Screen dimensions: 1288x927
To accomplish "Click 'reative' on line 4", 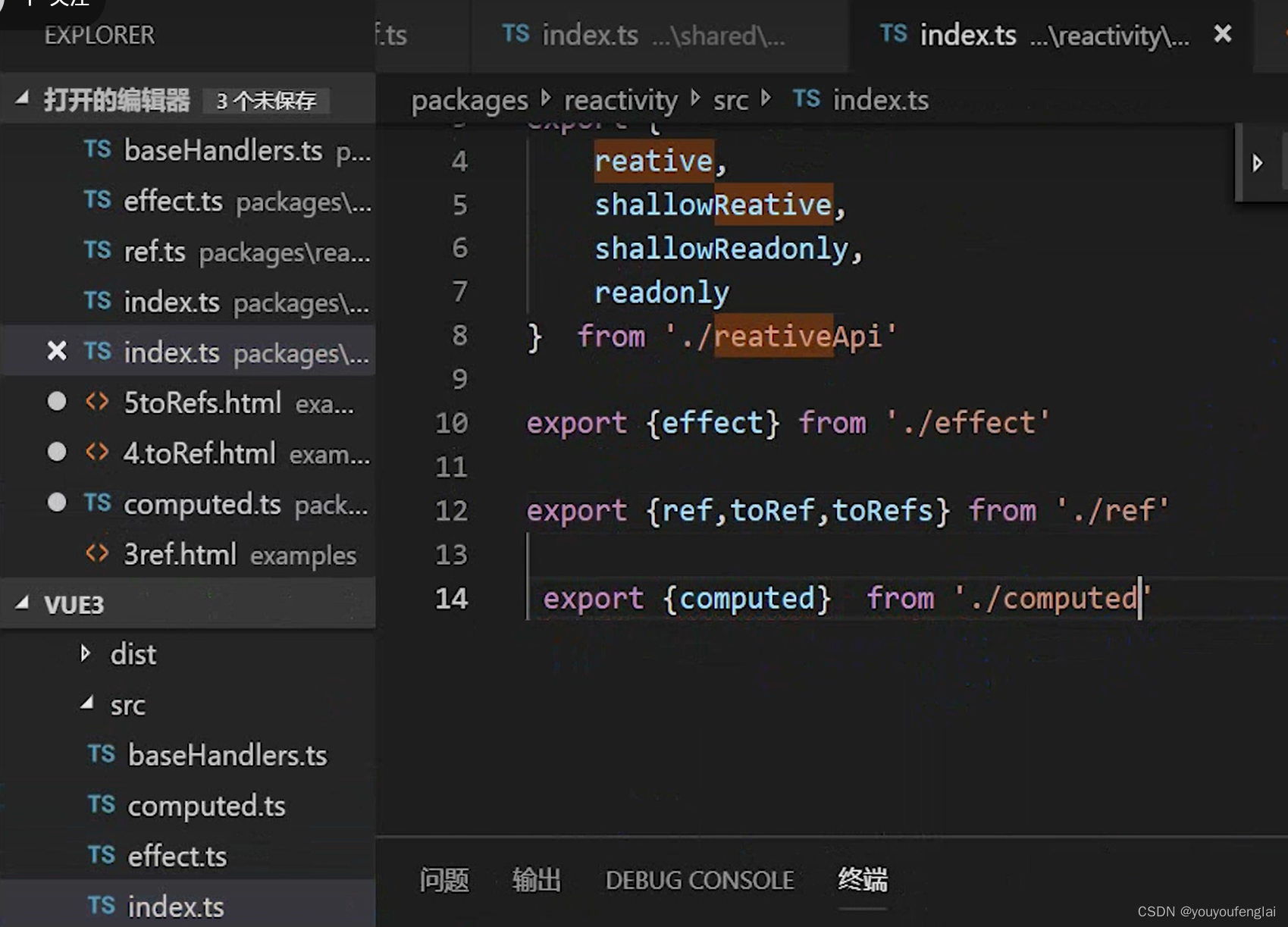I will [653, 161].
